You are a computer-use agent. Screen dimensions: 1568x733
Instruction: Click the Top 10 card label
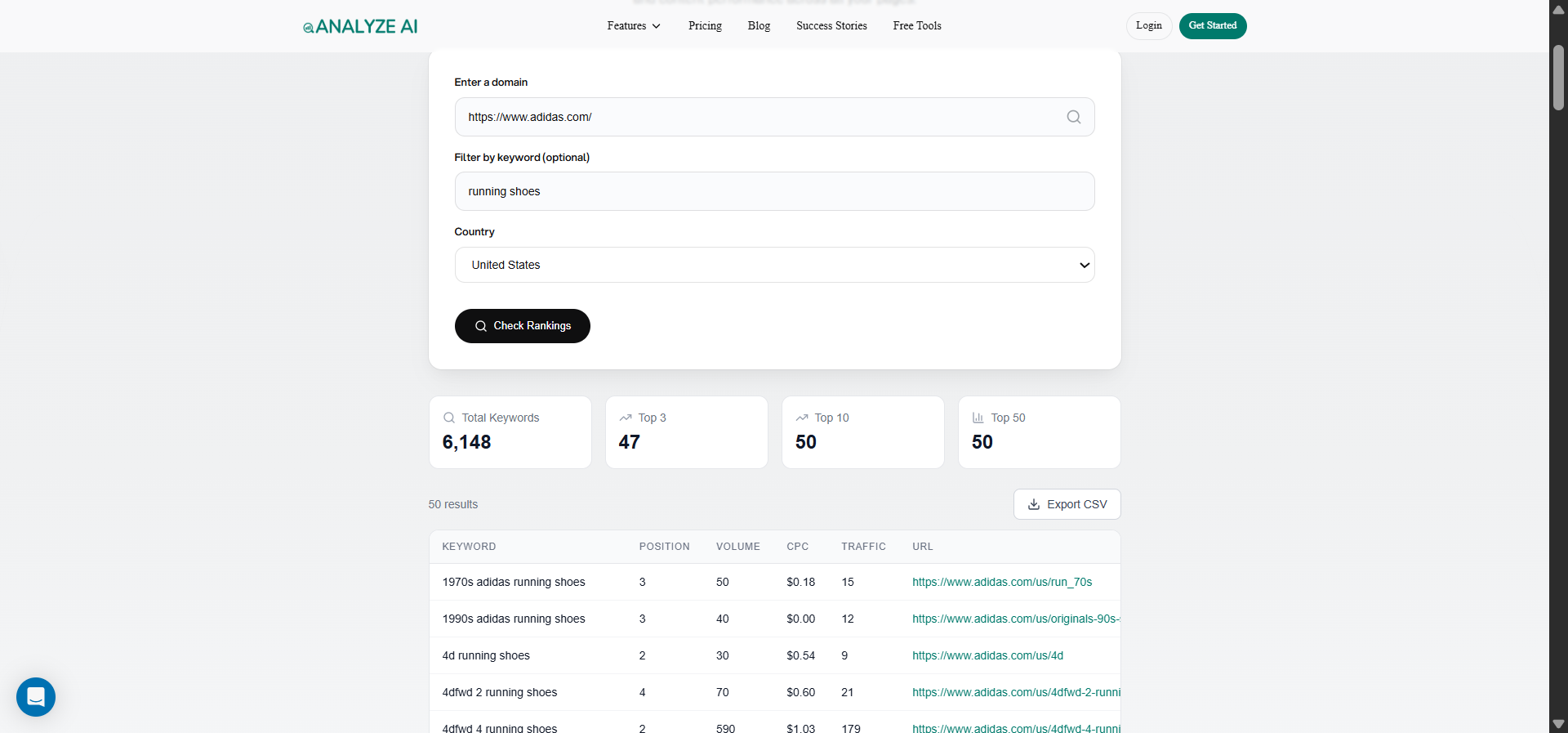pos(831,418)
